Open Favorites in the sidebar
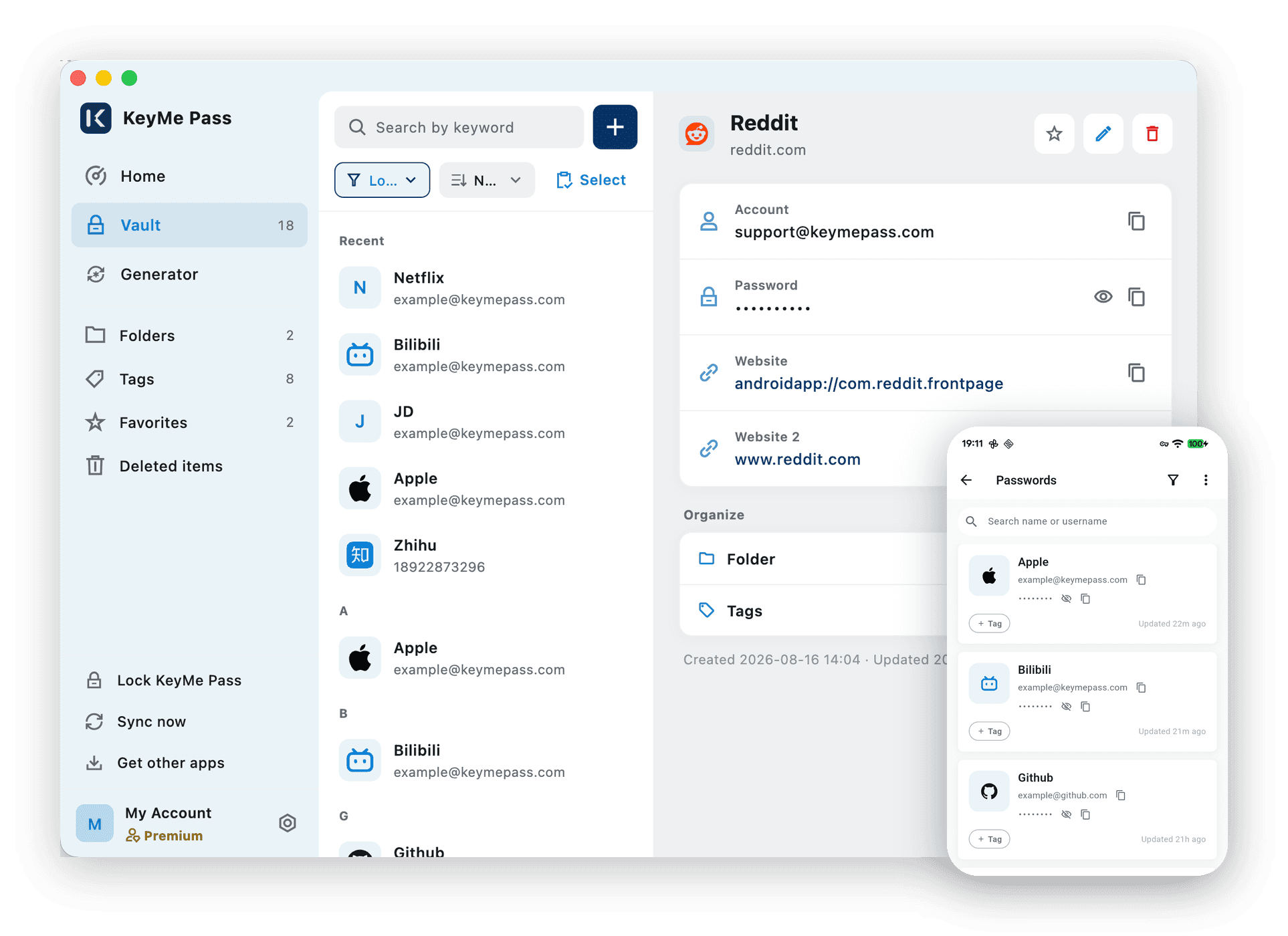1288x936 pixels. (x=189, y=423)
